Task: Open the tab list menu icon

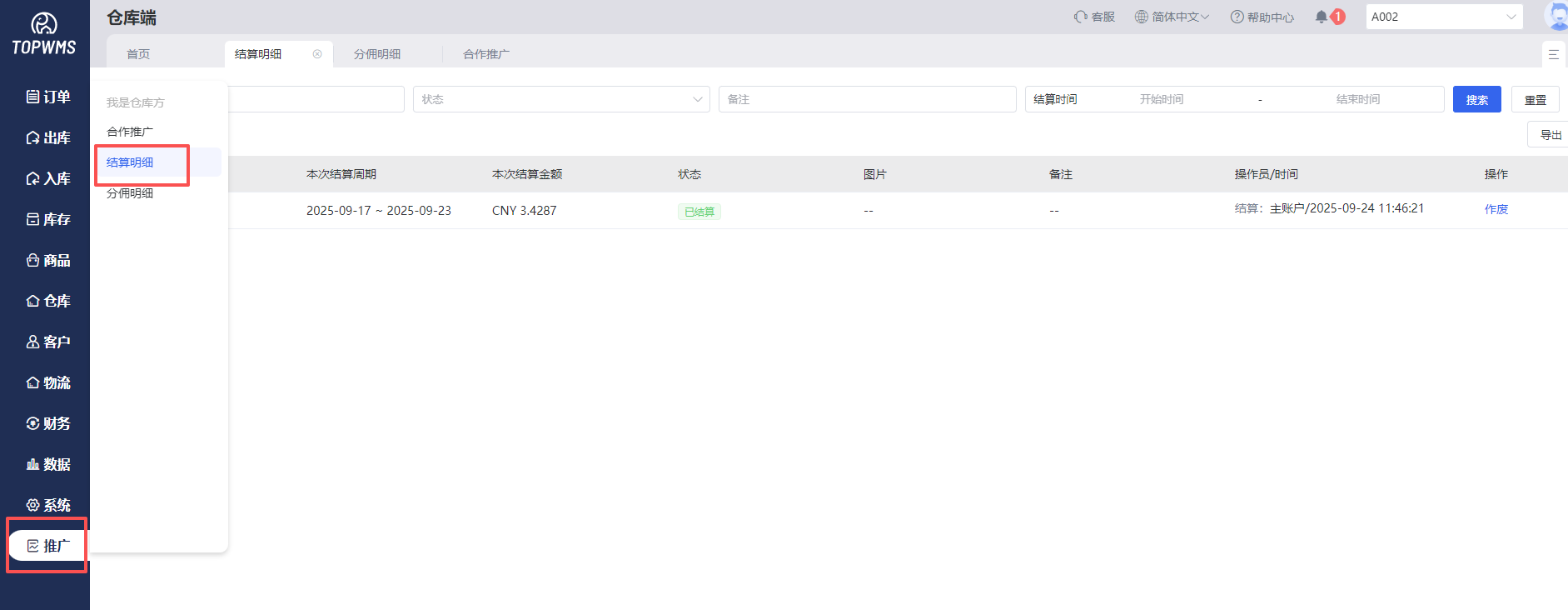Action: [1554, 54]
